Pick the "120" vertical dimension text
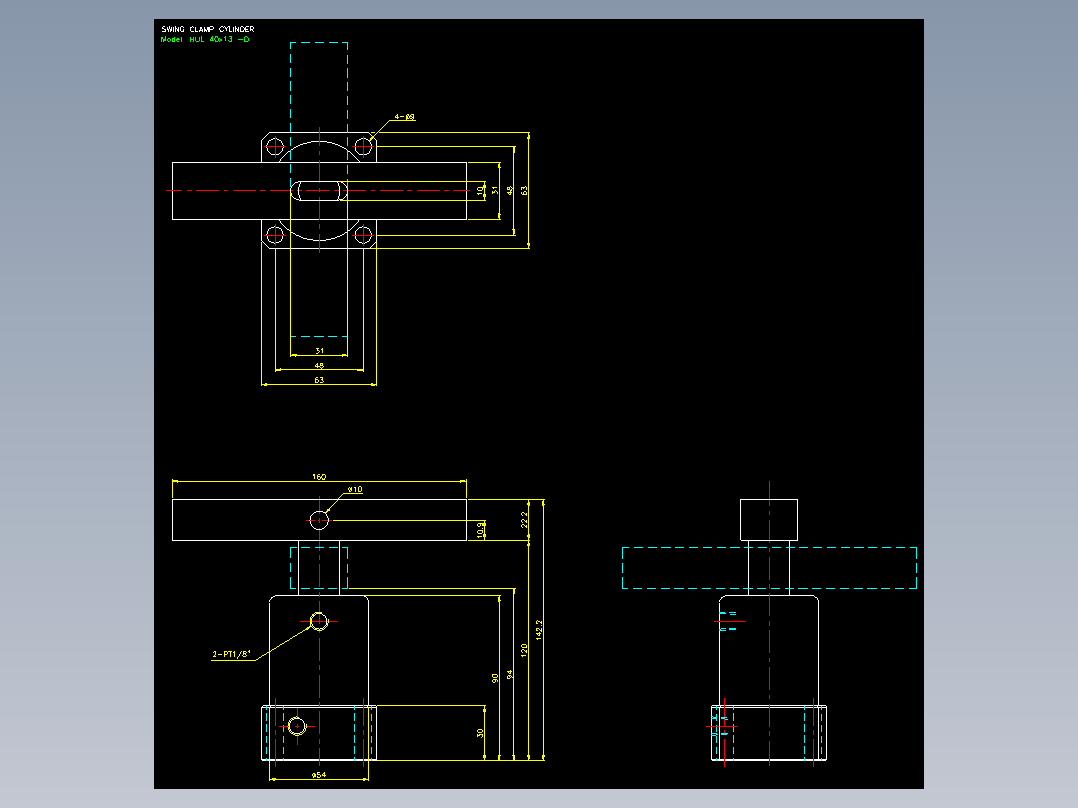This screenshot has width=1078, height=808. [x=524, y=651]
